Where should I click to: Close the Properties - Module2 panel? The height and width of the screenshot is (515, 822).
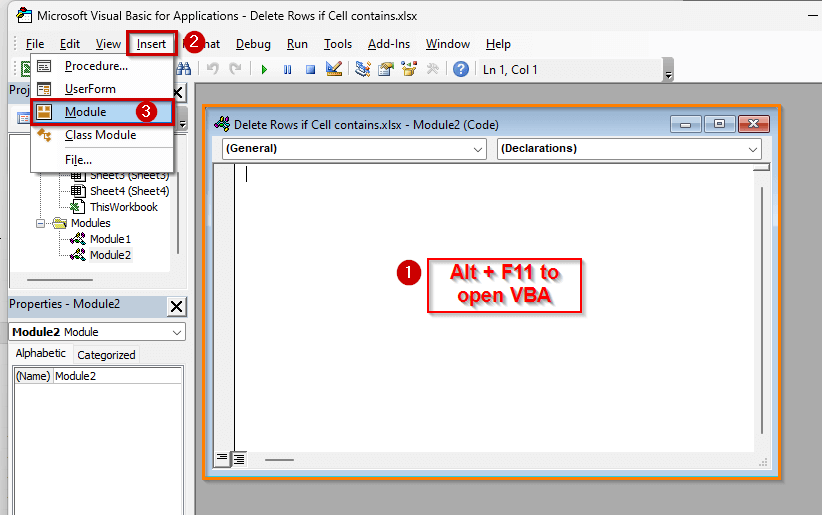click(x=176, y=306)
